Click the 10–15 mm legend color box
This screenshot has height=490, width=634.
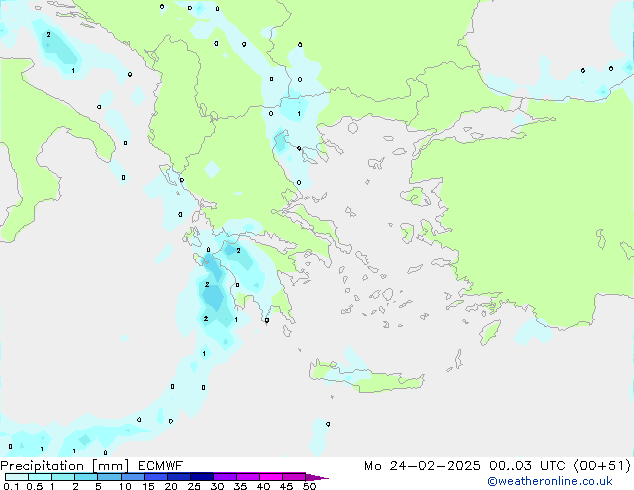pos(132,477)
